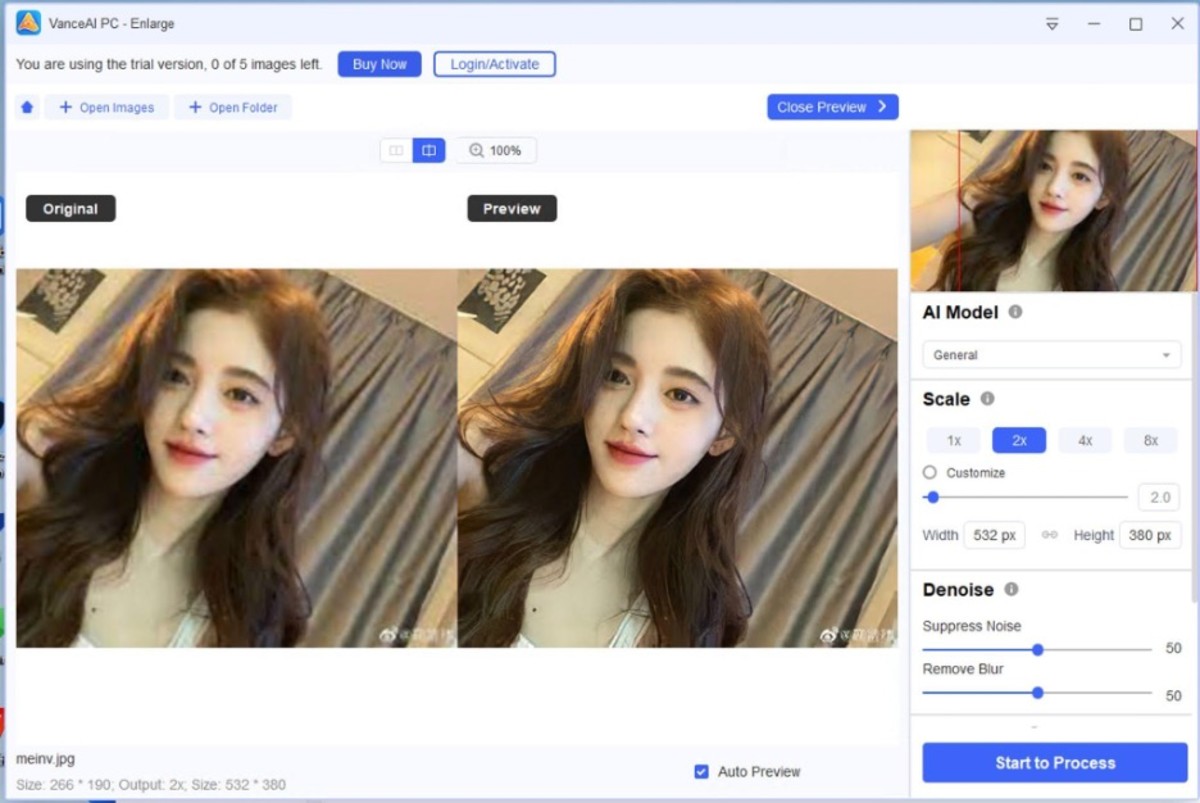The height and width of the screenshot is (803, 1200).
Task: Click the link icon between Width and Height
Action: click(x=1048, y=535)
